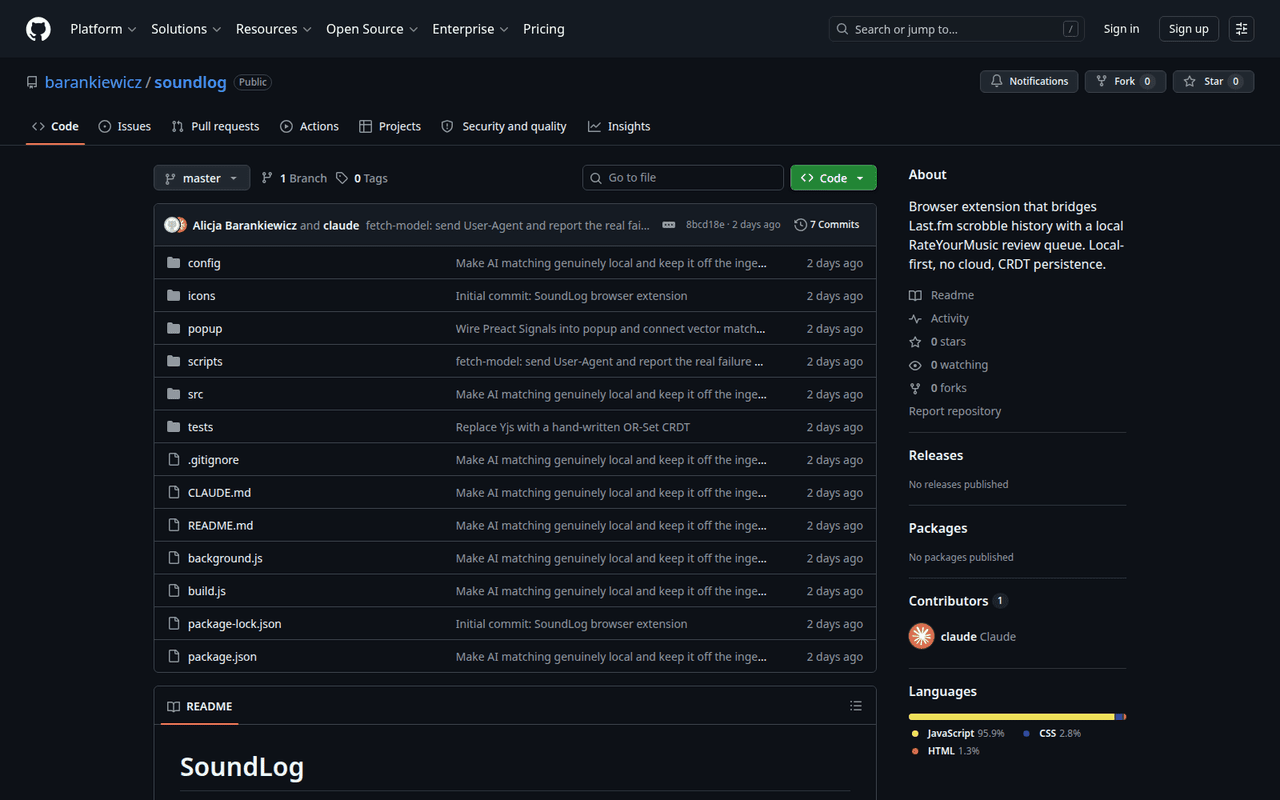Image resolution: width=1280 pixels, height=800 pixels.
Task: Open the master branch selector
Action: coord(202,178)
